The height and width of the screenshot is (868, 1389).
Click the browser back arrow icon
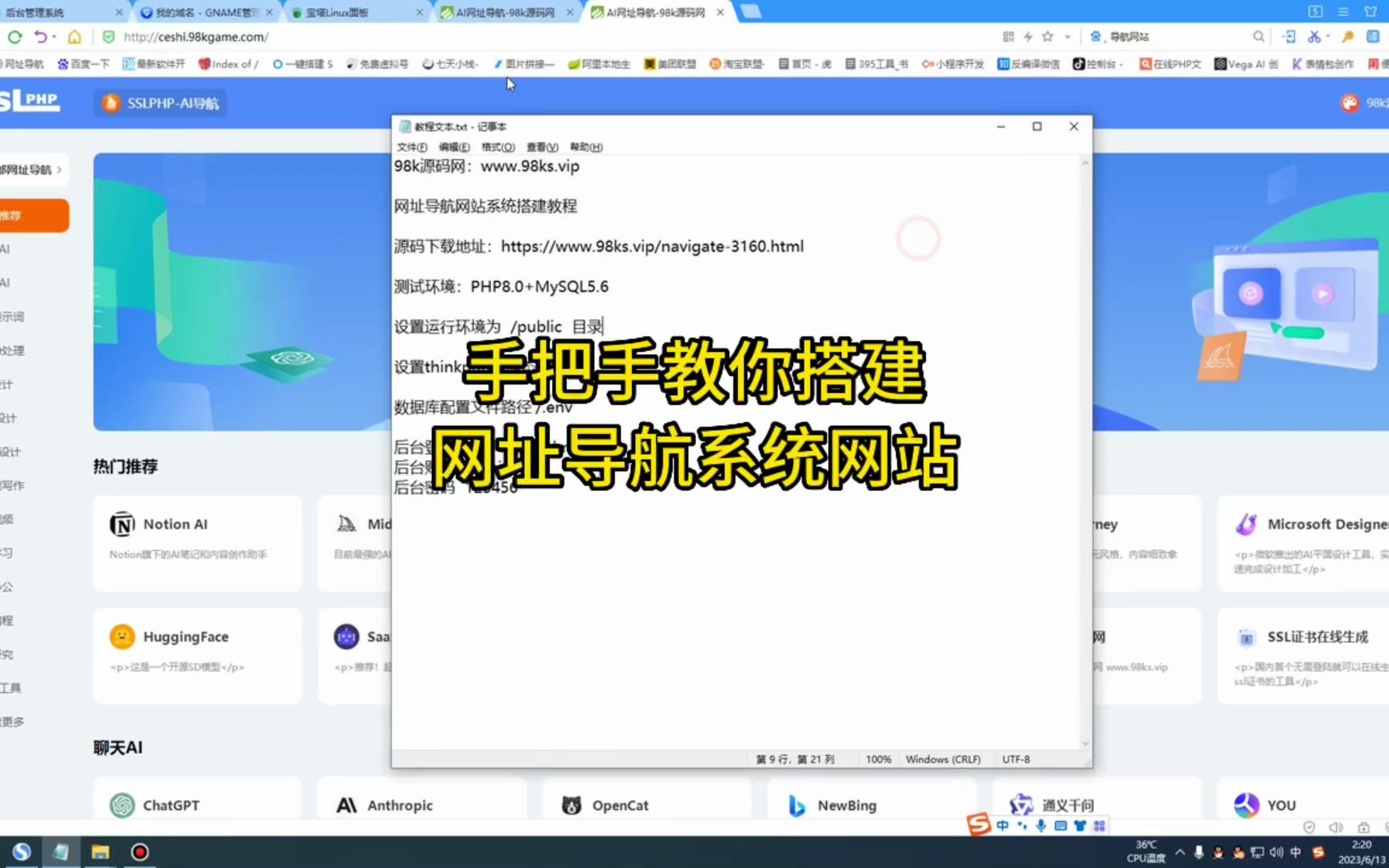tap(40, 36)
